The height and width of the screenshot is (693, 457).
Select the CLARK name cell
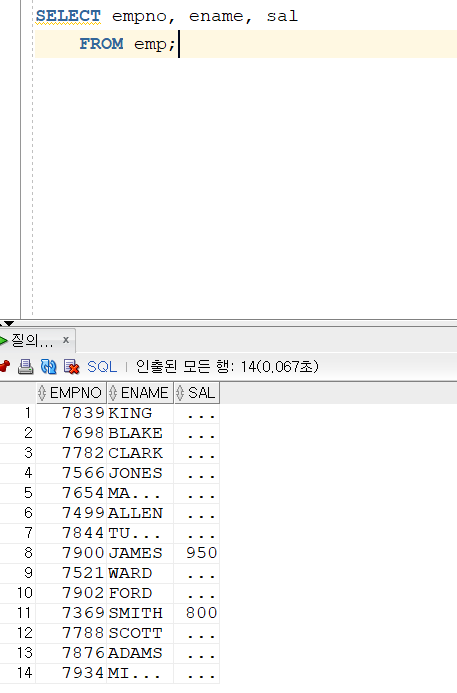pos(140,453)
